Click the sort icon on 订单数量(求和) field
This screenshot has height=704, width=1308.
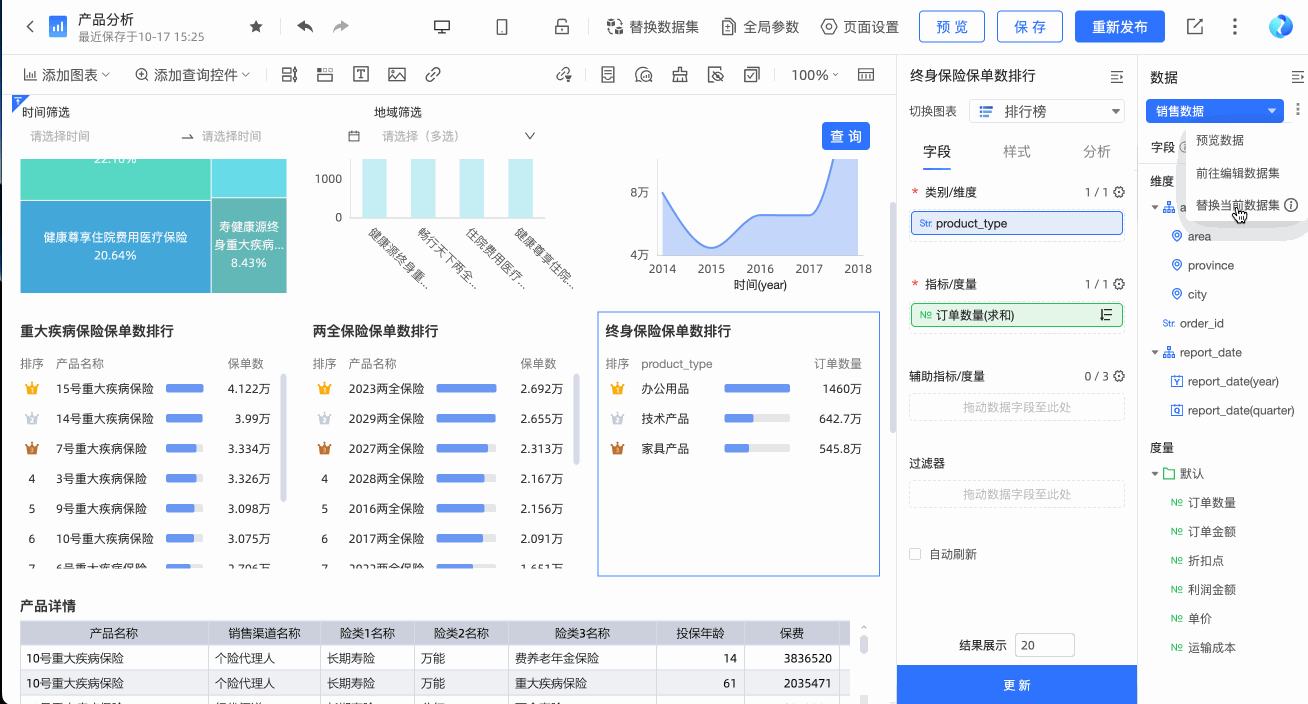click(1106, 315)
